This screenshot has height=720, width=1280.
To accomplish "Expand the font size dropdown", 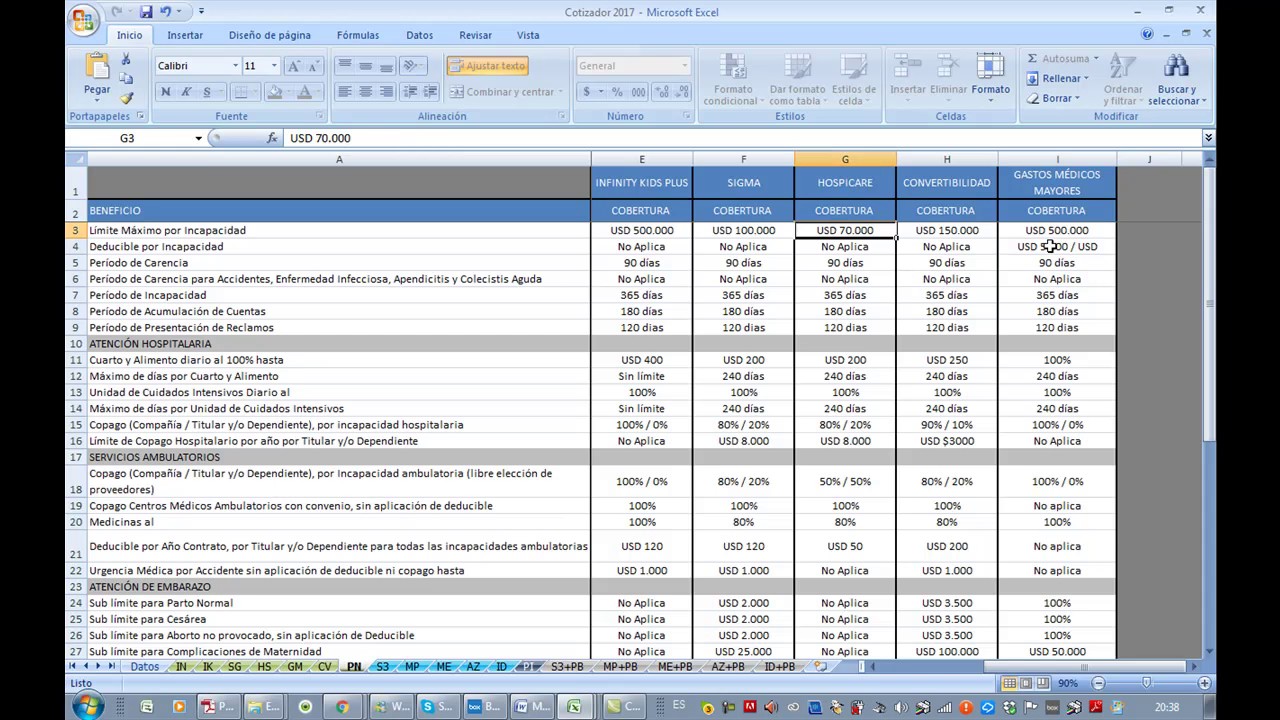I will [x=274, y=66].
